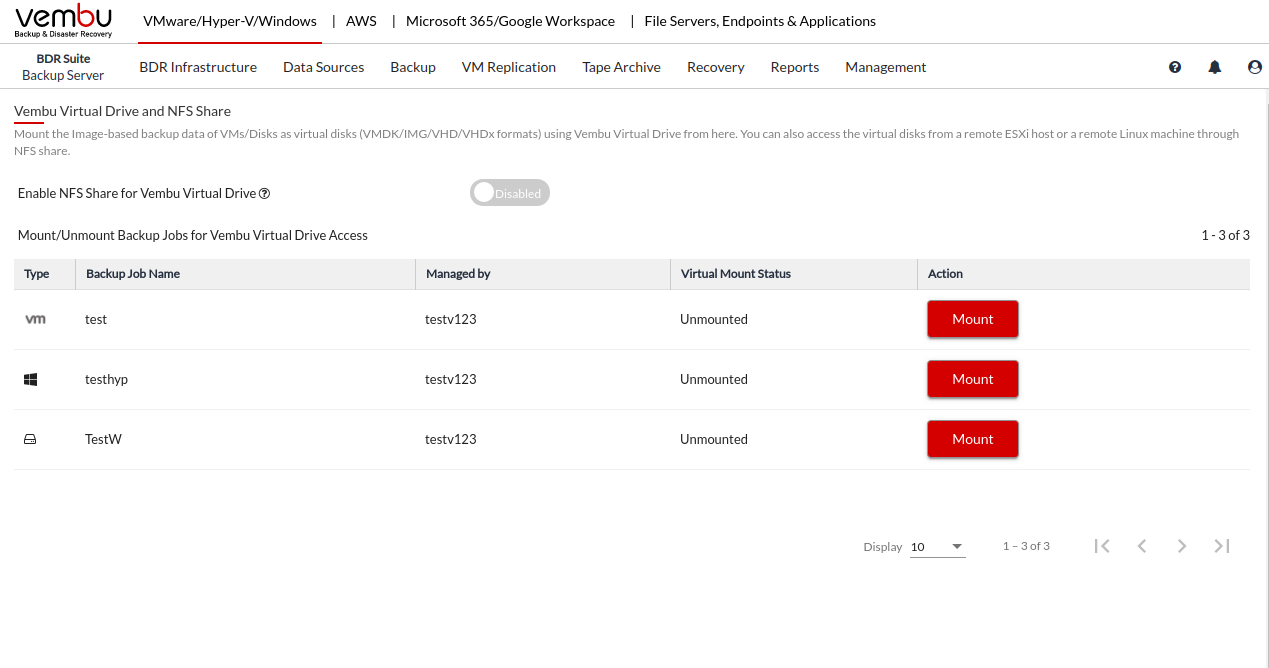
Task: Open the BDR Infrastructure menu
Action: (x=198, y=67)
